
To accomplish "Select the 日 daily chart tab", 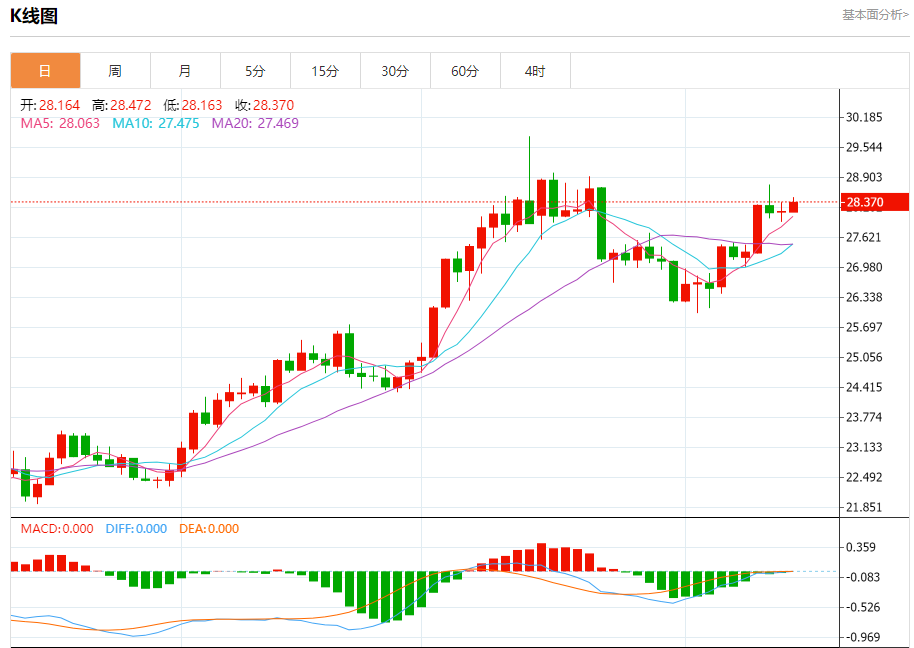I will tap(45, 71).
